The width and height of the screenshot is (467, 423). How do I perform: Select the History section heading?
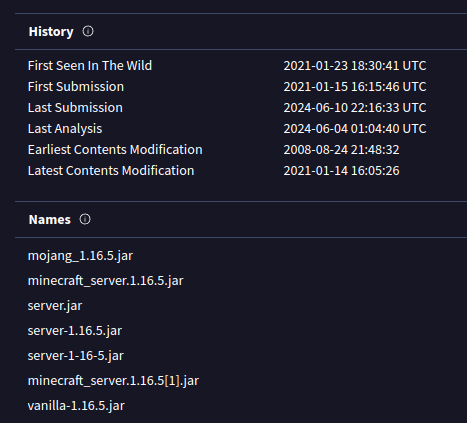pyautogui.click(x=51, y=32)
